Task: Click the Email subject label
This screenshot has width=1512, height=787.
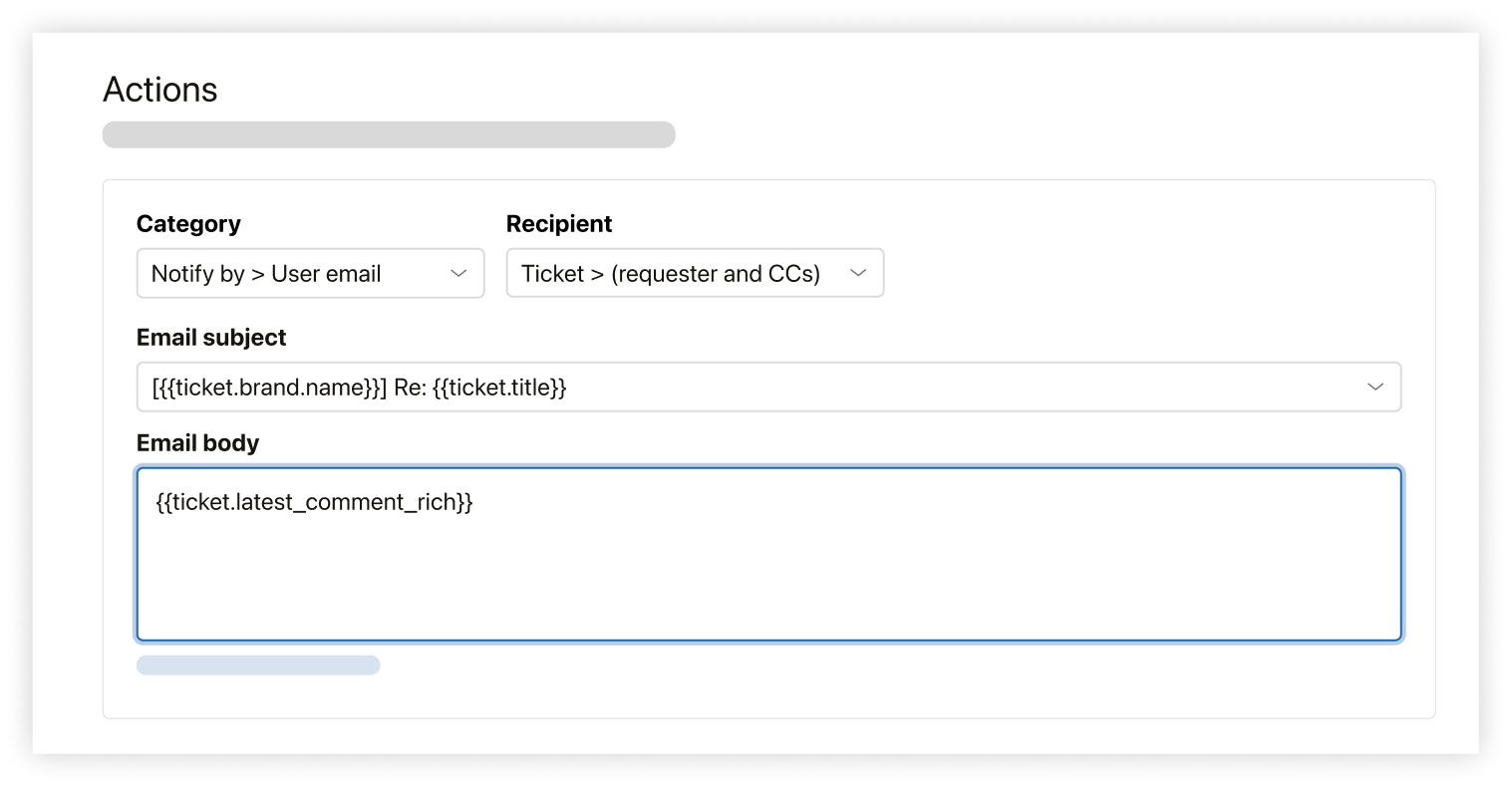Action: pyautogui.click(x=210, y=337)
